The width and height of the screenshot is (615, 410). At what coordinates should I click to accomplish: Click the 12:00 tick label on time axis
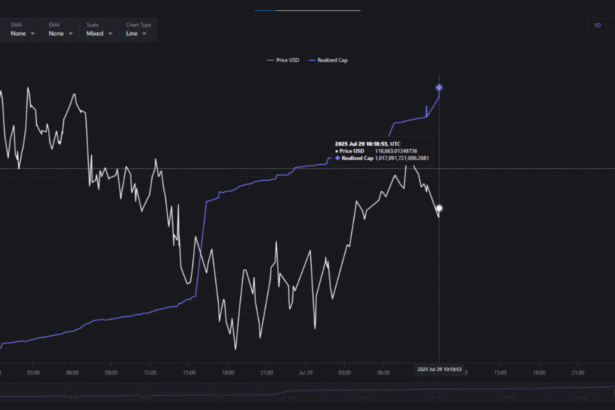150,372
